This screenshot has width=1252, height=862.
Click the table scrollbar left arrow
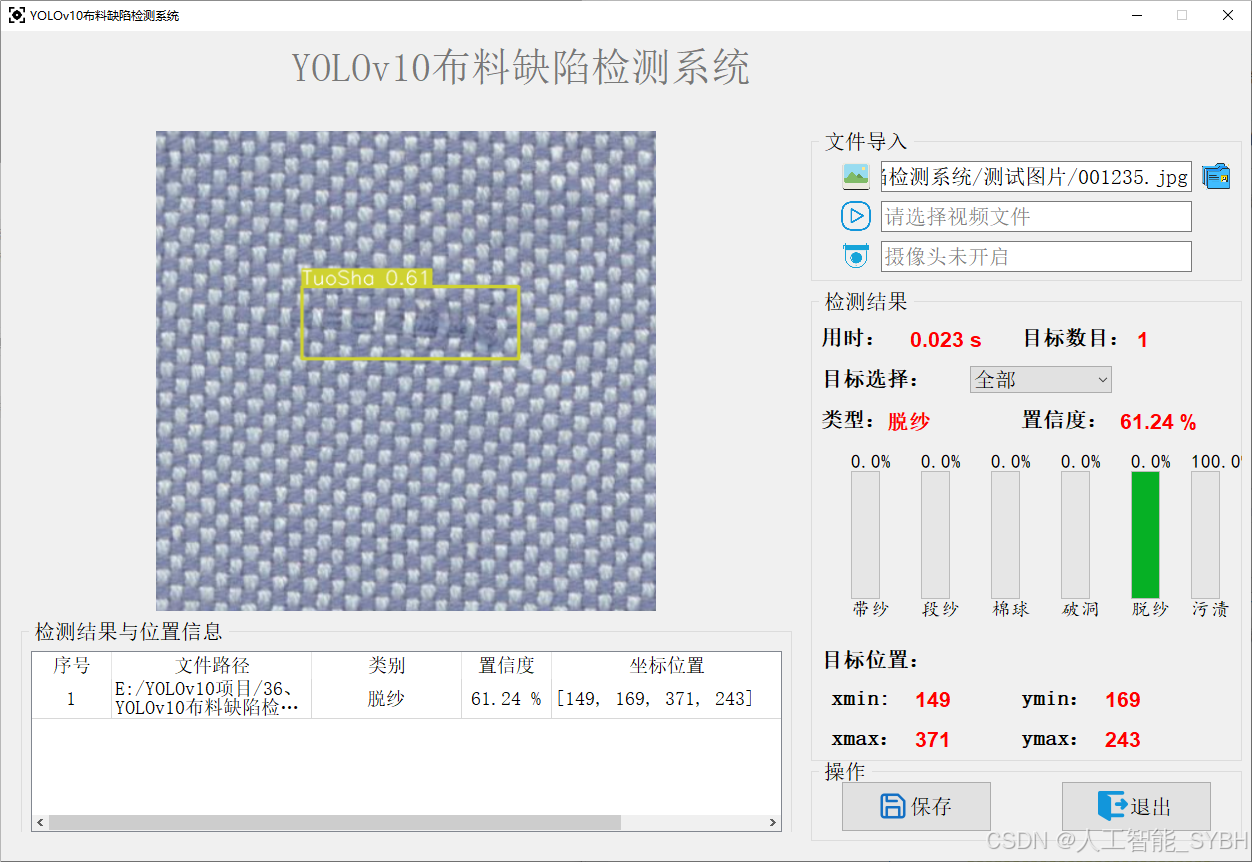coord(40,822)
